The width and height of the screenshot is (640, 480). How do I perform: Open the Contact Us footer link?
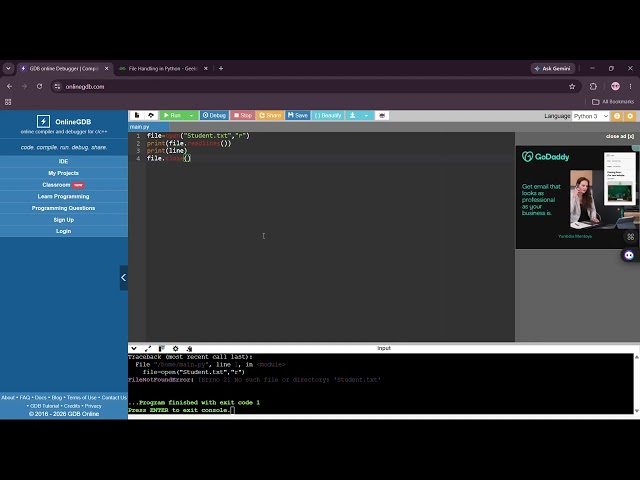coord(114,398)
